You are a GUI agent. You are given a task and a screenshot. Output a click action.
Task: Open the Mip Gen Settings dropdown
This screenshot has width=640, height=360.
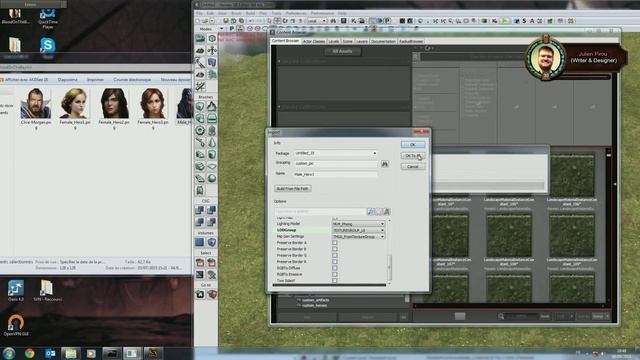358,236
